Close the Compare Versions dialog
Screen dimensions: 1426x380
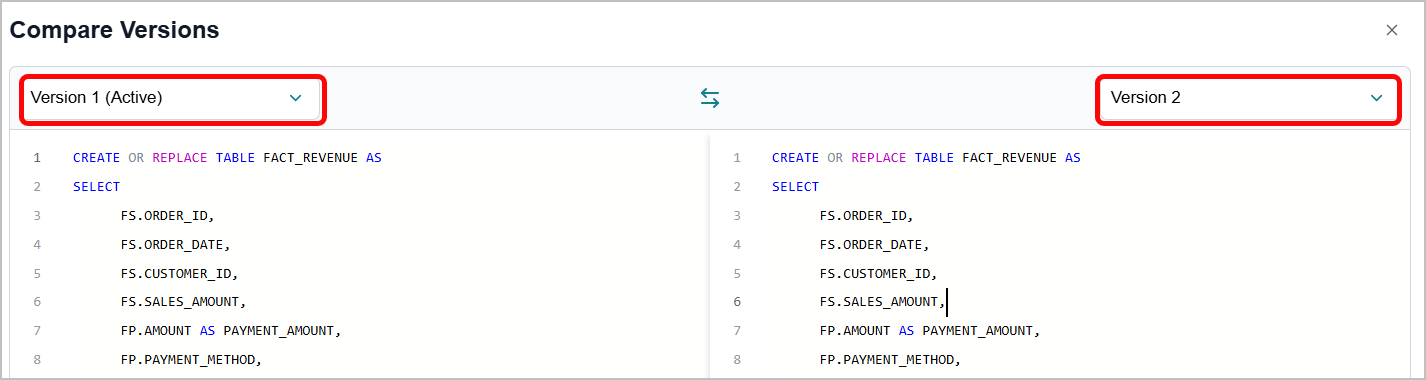tap(1391, 30)
